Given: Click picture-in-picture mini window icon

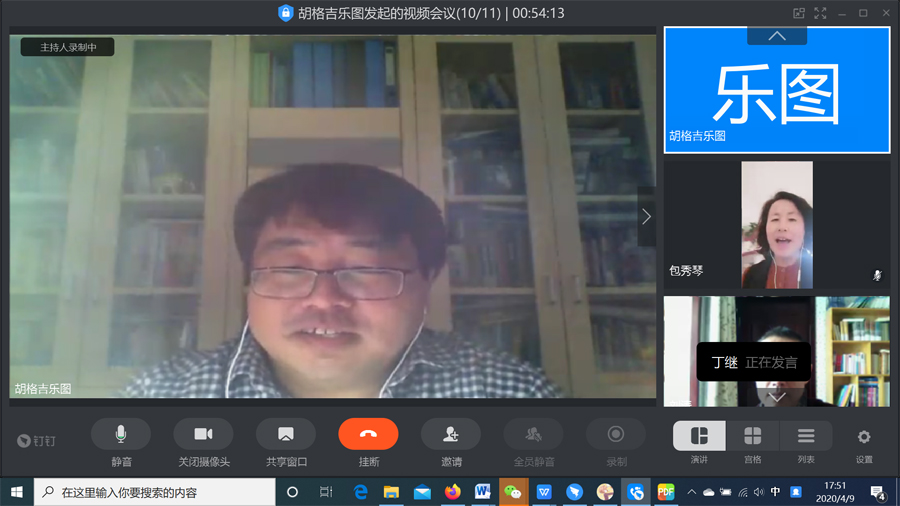Looking at the screenshot, I should tap(799, 13).
